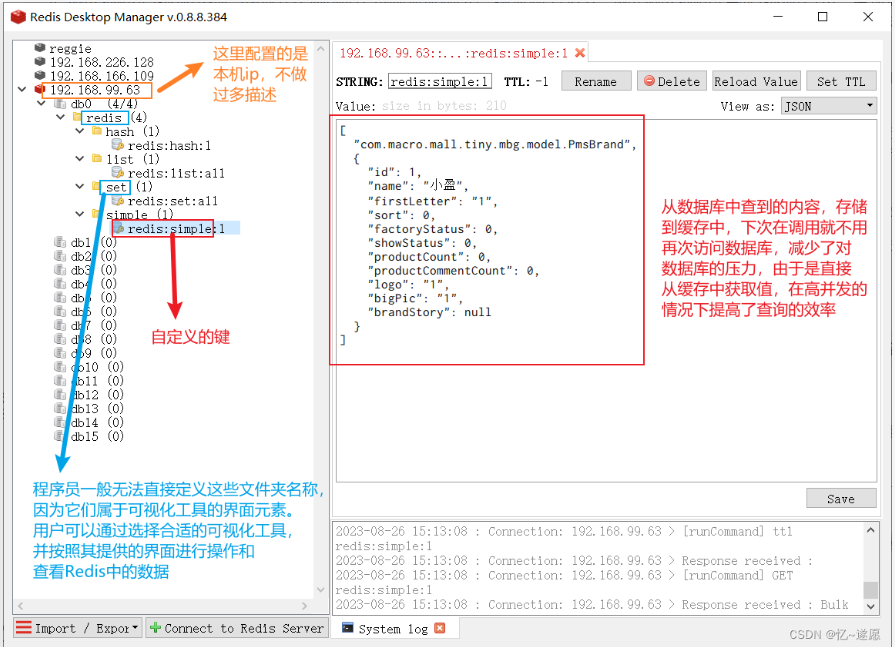895x647 pixels.
Task: Collapse the 192.168.99.63 connection node
Action: tap(22, 90)
